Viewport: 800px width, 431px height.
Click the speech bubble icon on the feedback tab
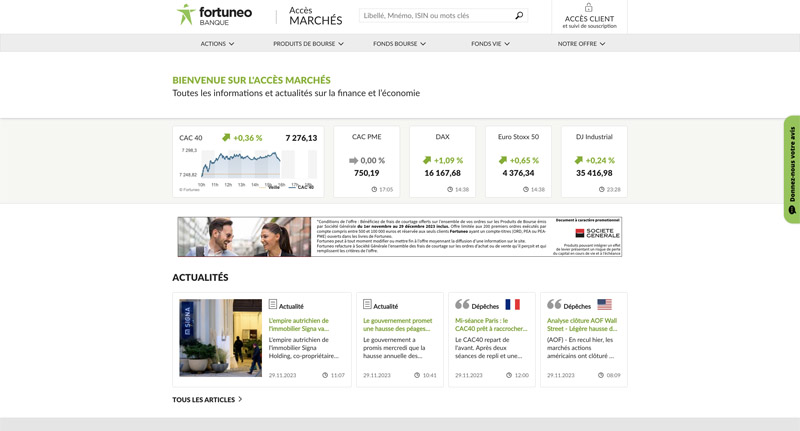pyautogui.click(x=792, y=210)
